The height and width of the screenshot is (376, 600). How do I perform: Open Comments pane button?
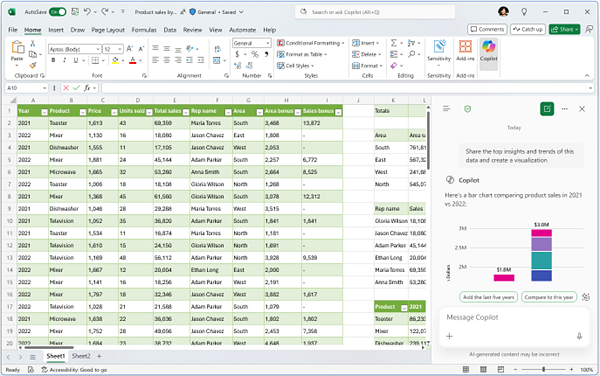[x=487, y=29]
